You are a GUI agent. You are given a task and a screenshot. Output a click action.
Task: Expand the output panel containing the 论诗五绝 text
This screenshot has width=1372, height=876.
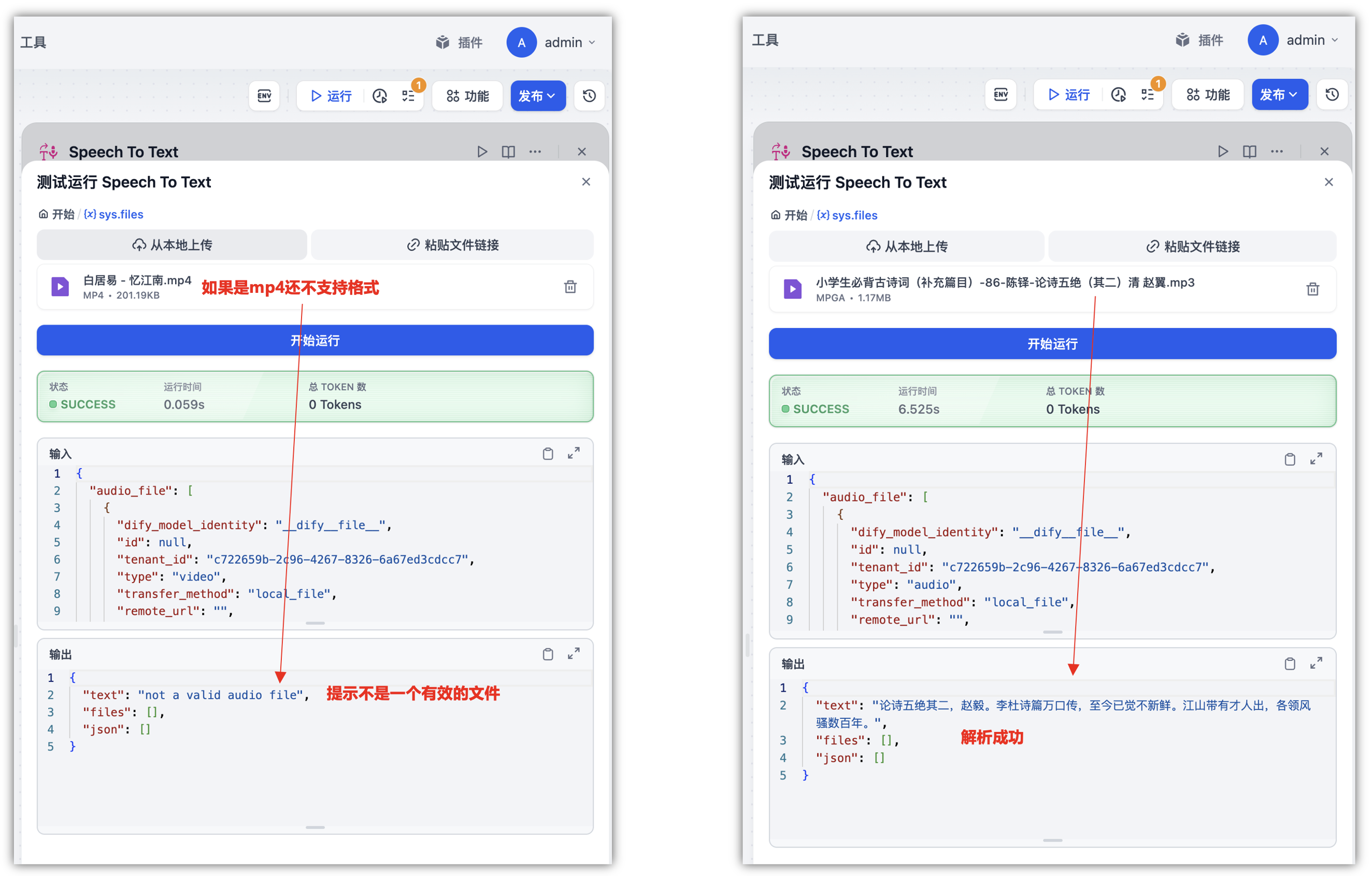click(1316, 663)
